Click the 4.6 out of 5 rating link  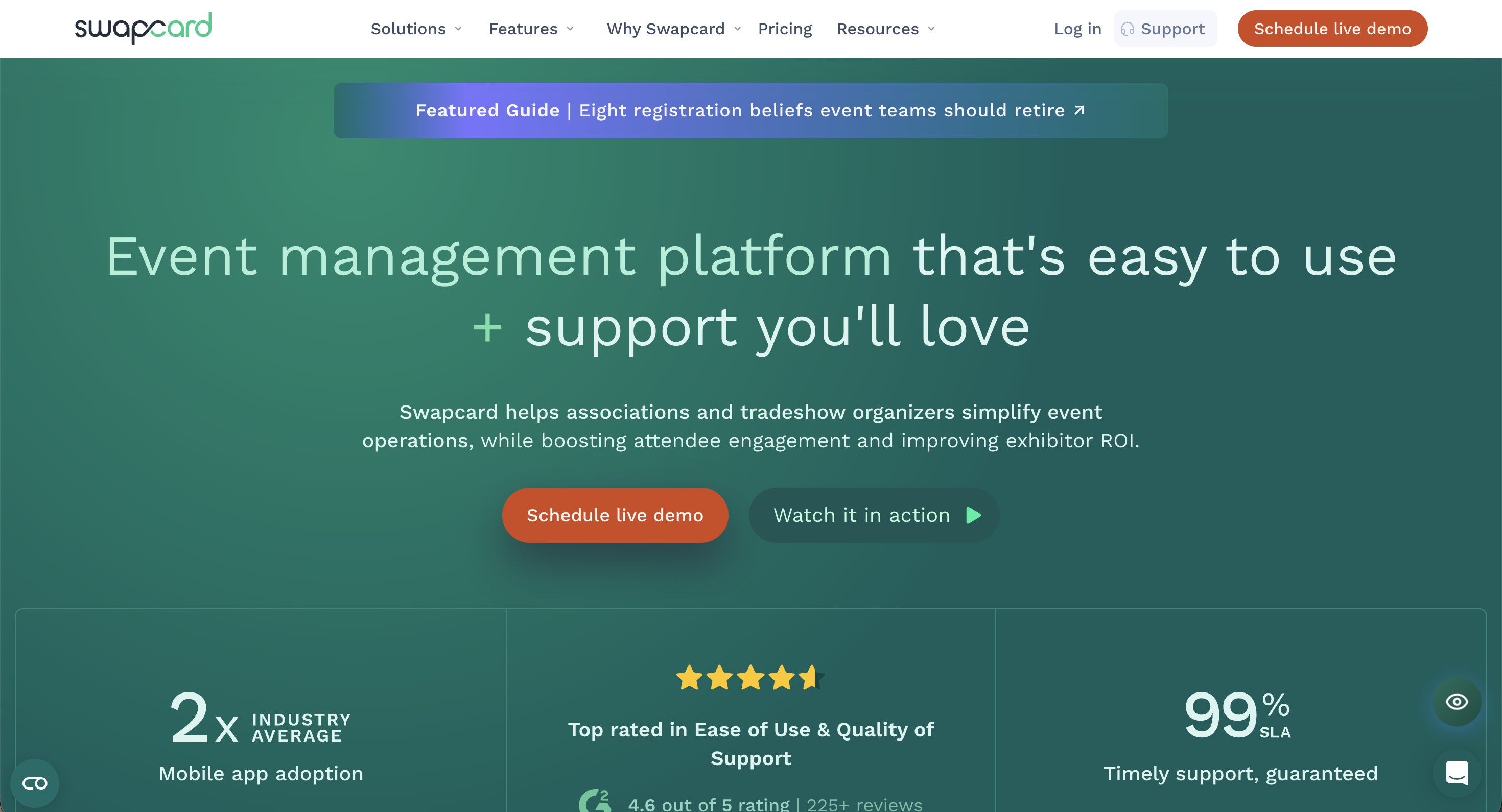click(x=709, y=804)
